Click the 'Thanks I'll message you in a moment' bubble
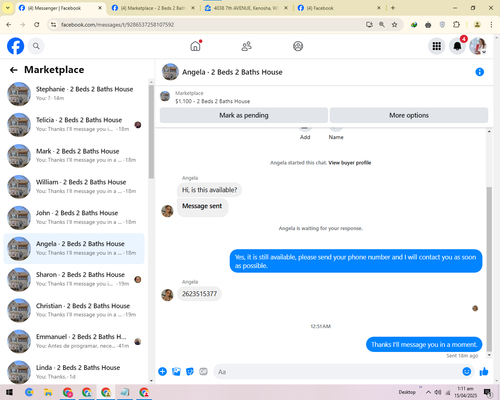The width and height of the screenshot is (500, 400). coord(424,344)
